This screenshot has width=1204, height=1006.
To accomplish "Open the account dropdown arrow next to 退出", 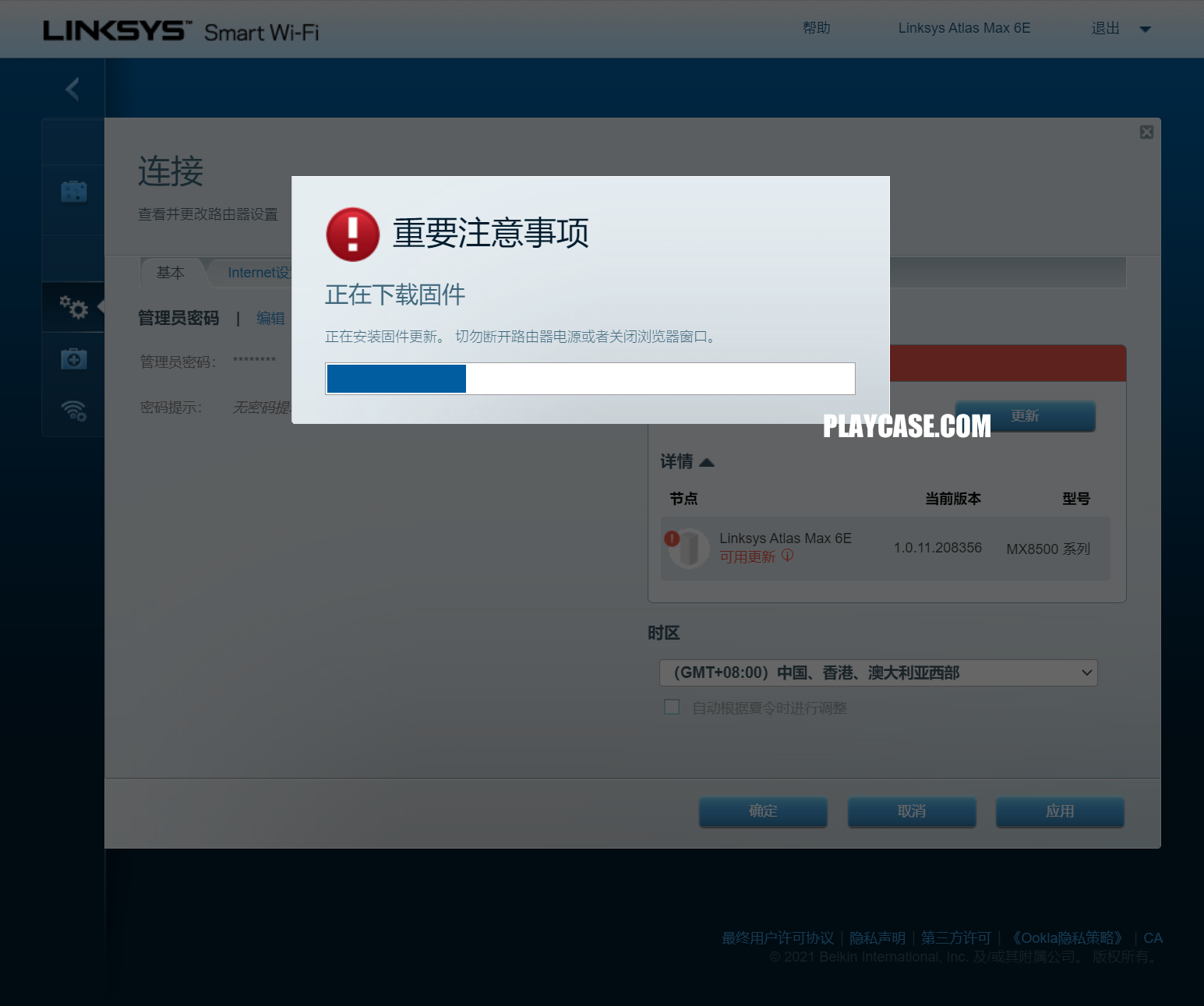I will coord(1145,30).
